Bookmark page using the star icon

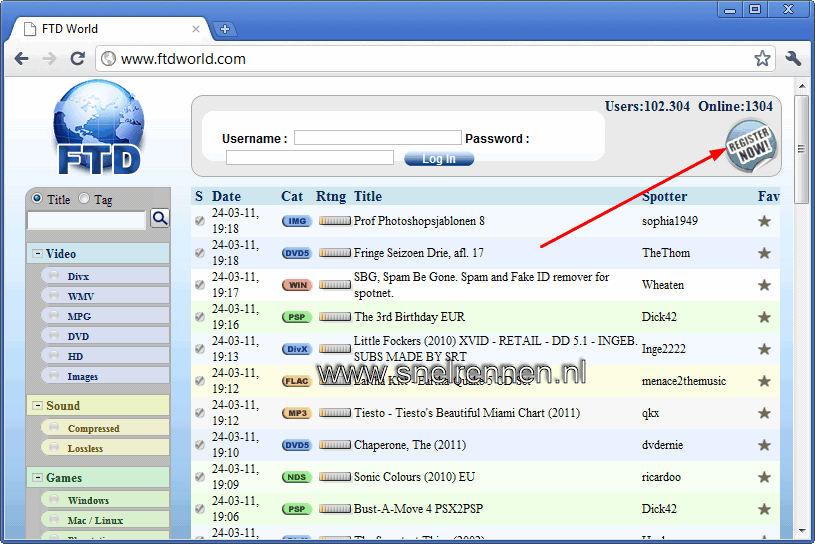762,58
